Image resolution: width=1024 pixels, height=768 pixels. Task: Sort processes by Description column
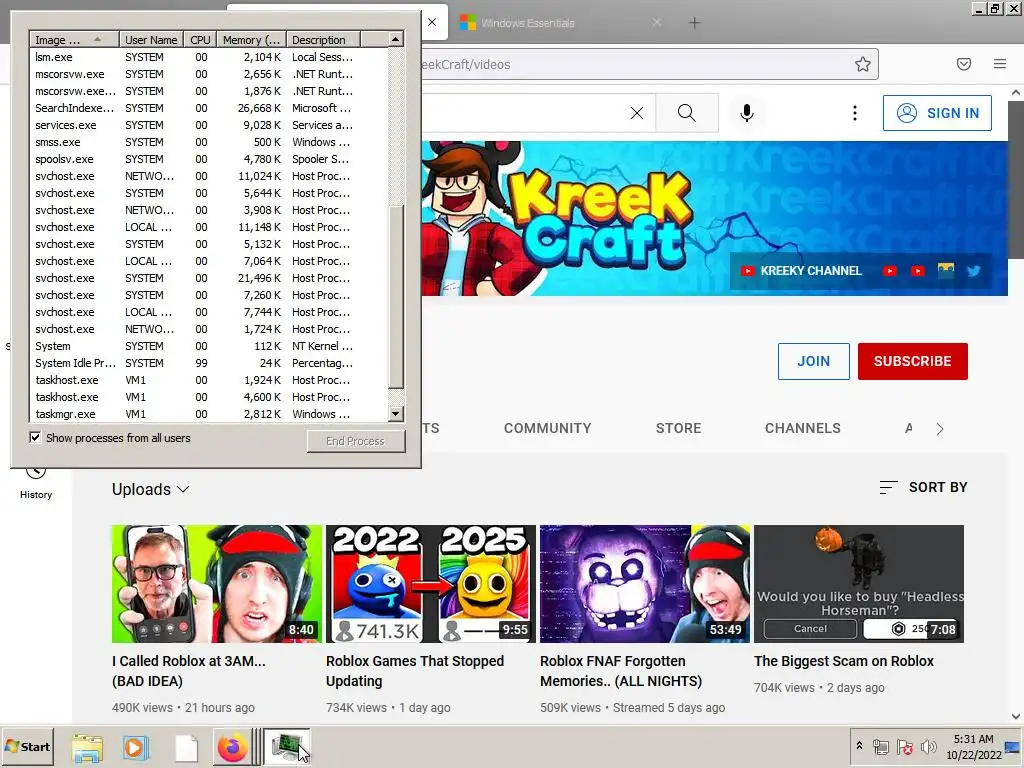pyautogui.click(x=323, y=40)
